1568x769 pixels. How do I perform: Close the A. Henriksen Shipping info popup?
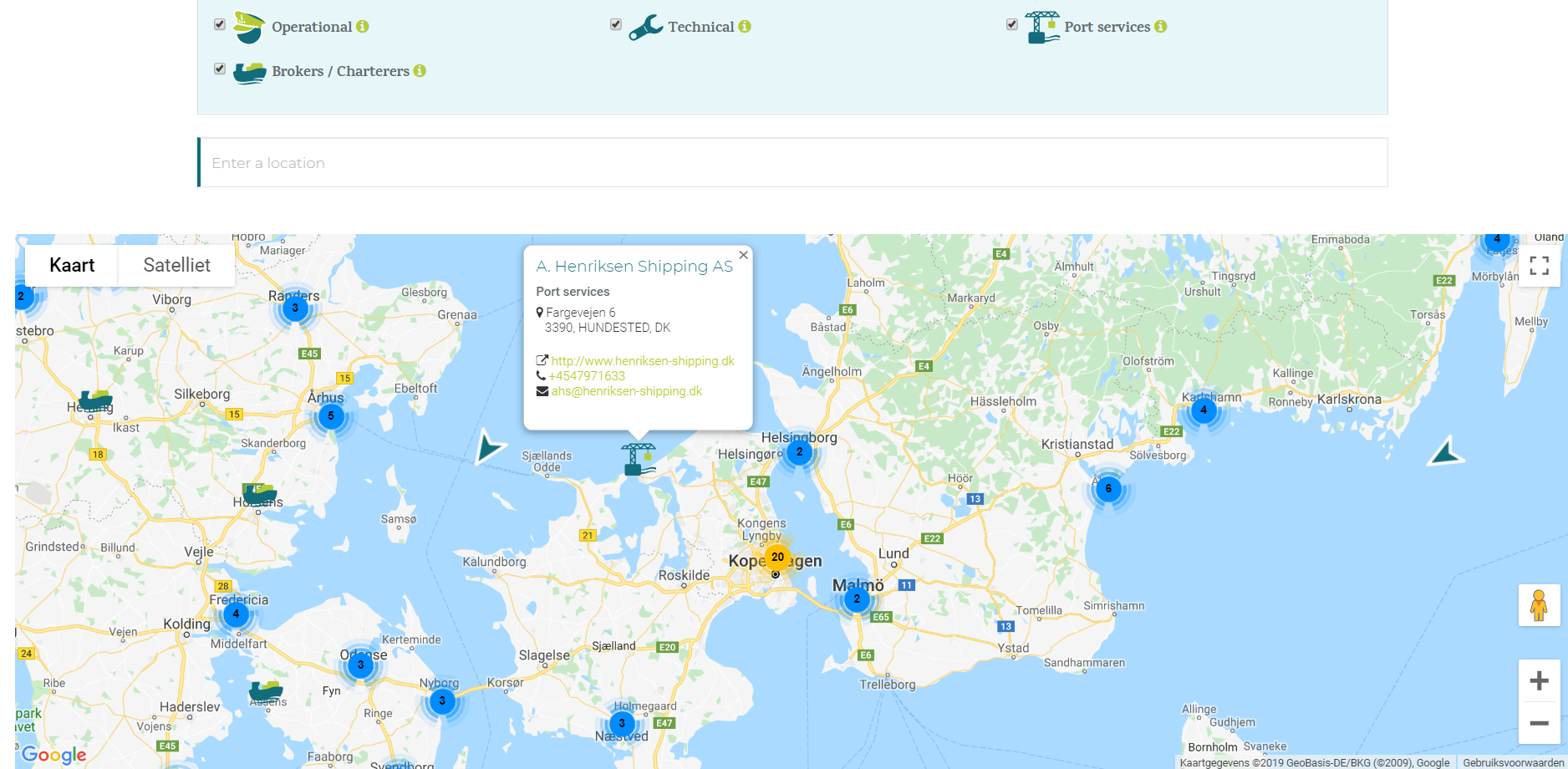tap(743, 255)
